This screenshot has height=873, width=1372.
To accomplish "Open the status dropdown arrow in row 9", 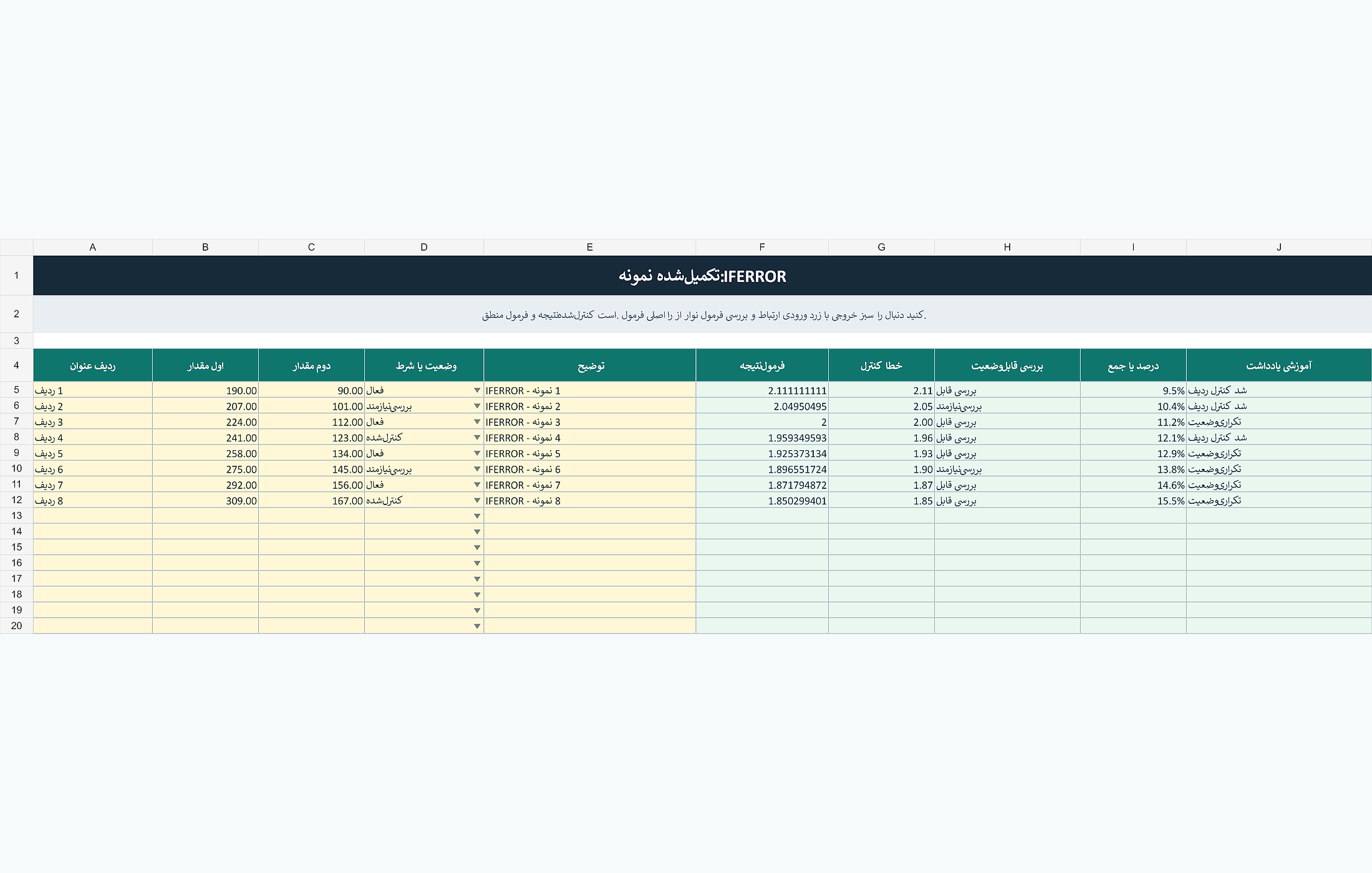I will tap(477, 453).
